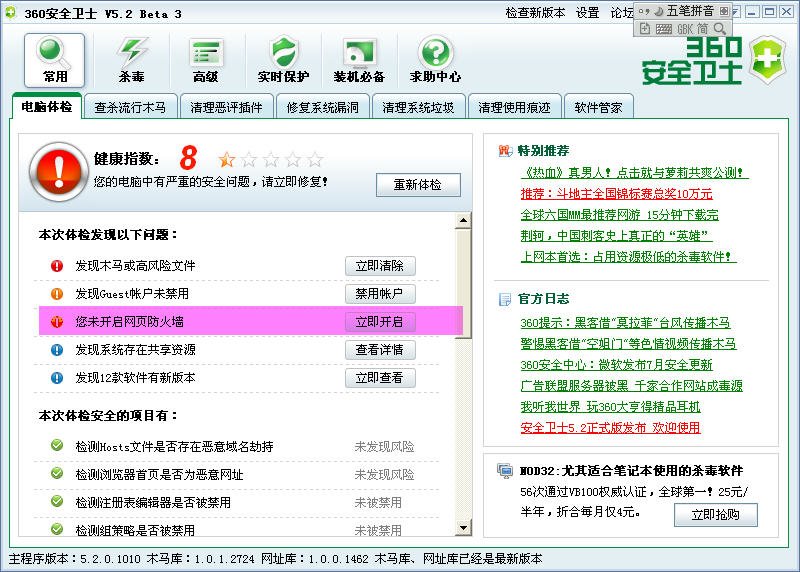
Task: Click the 查看详情 button
Action: coord(380,350)
